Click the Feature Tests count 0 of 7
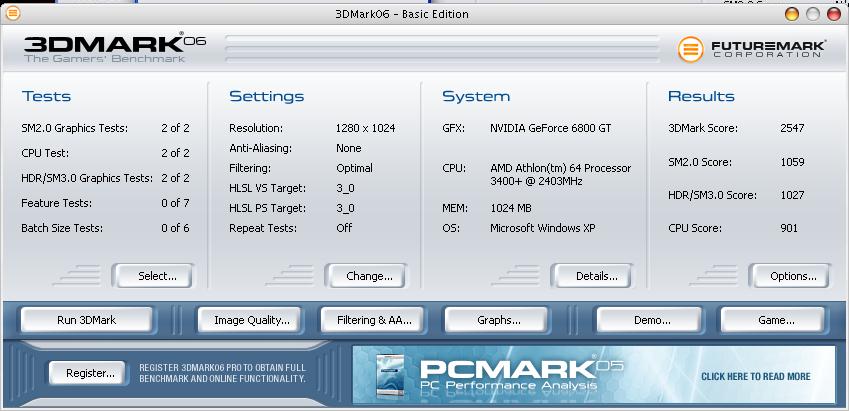Screen dimensions: 849x411 tap(175, 203)
